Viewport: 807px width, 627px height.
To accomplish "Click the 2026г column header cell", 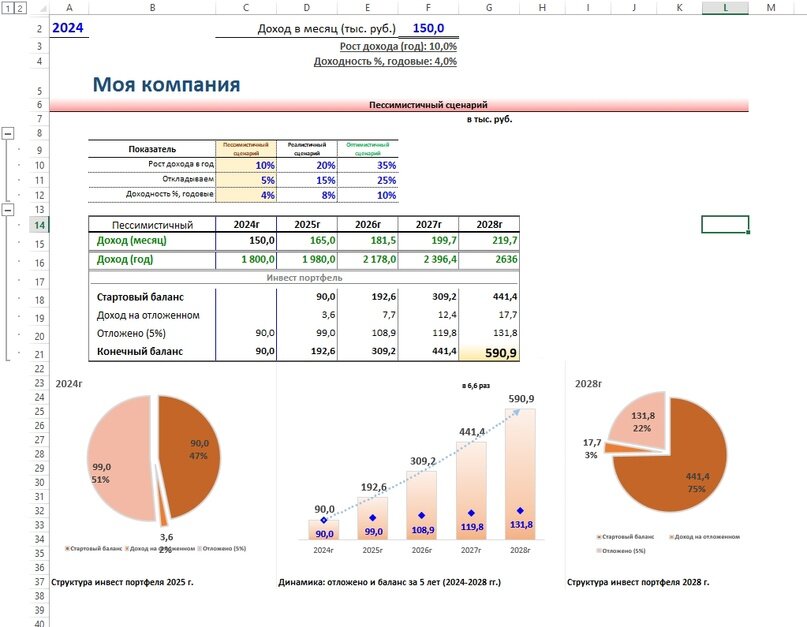I will click(x=367, y=224).
